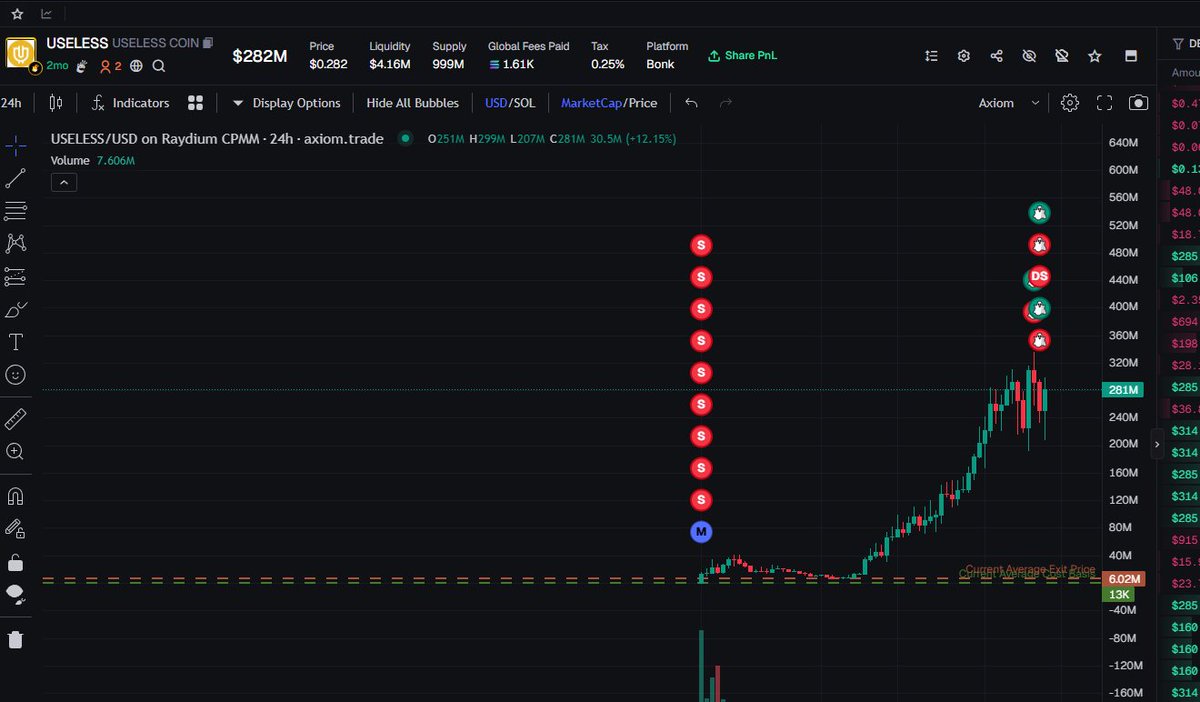The height and width of the screenshot is (702, 1200).
Task: Click the USELESS/USD on Raydium CPMM title
Action: point(217,139)
